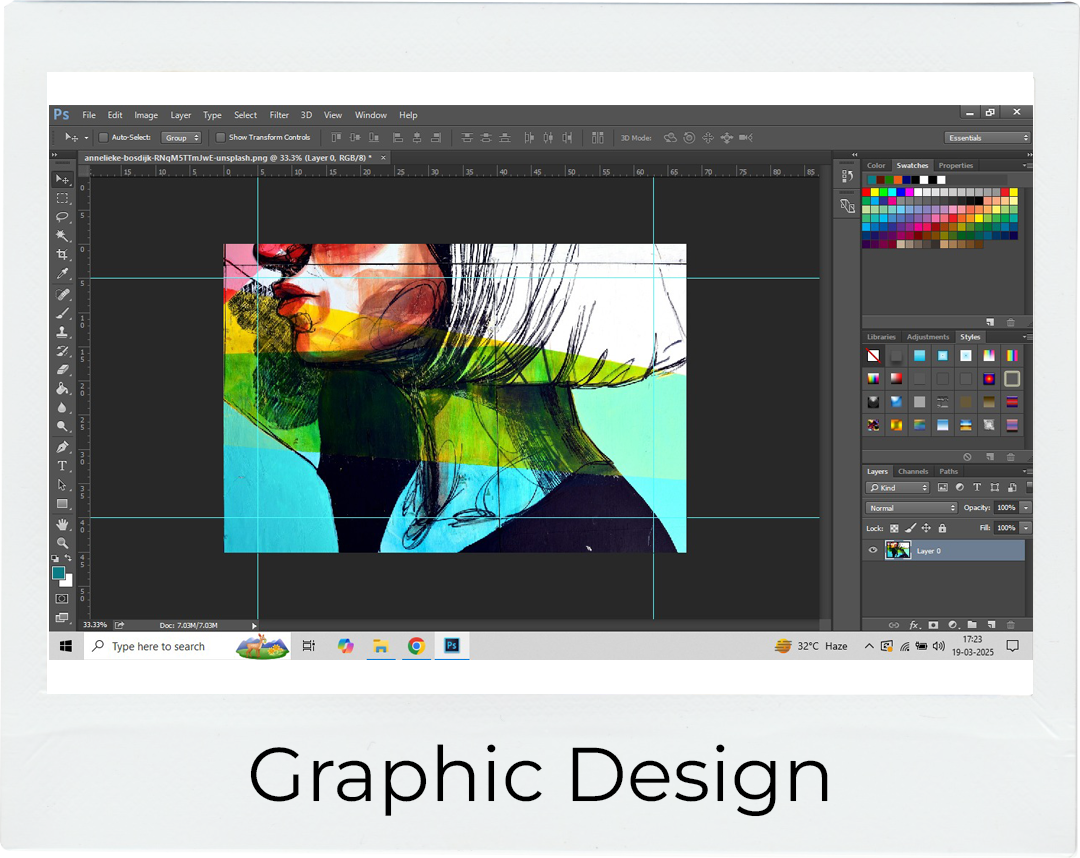Open File Explorer from the taskbar
Screen dimensions: 1080x858
pyautogui.click(x=381, y=646)
